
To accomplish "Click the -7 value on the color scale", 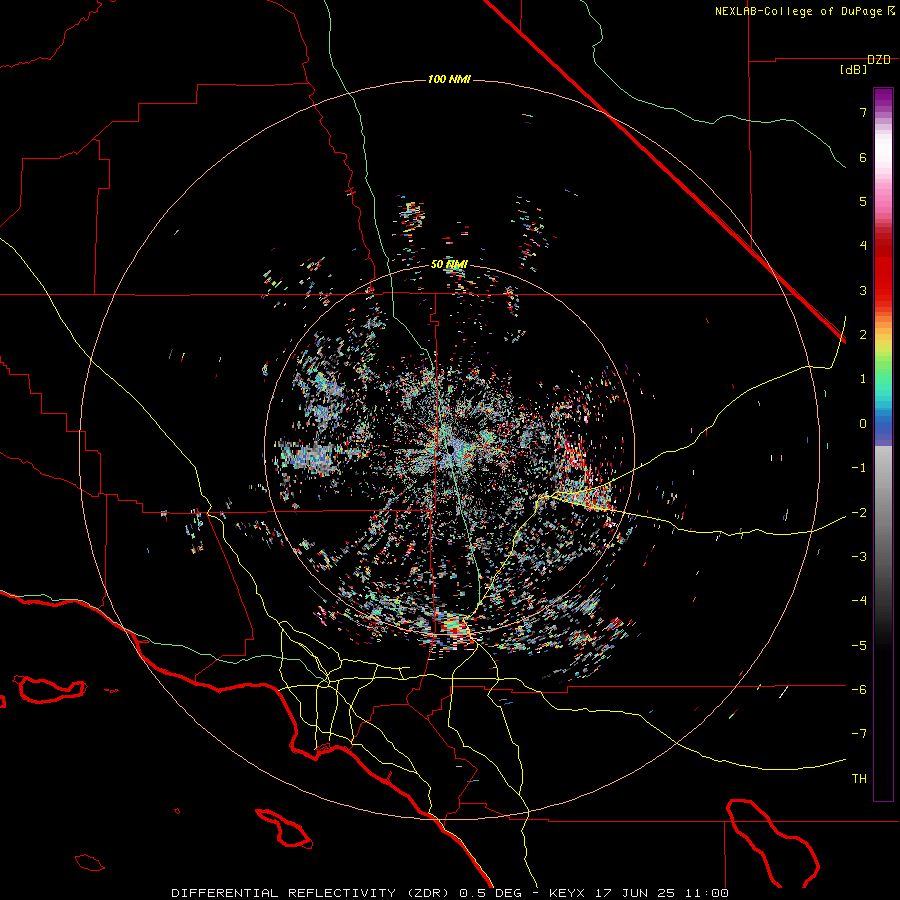I will (x=859, y=734).
